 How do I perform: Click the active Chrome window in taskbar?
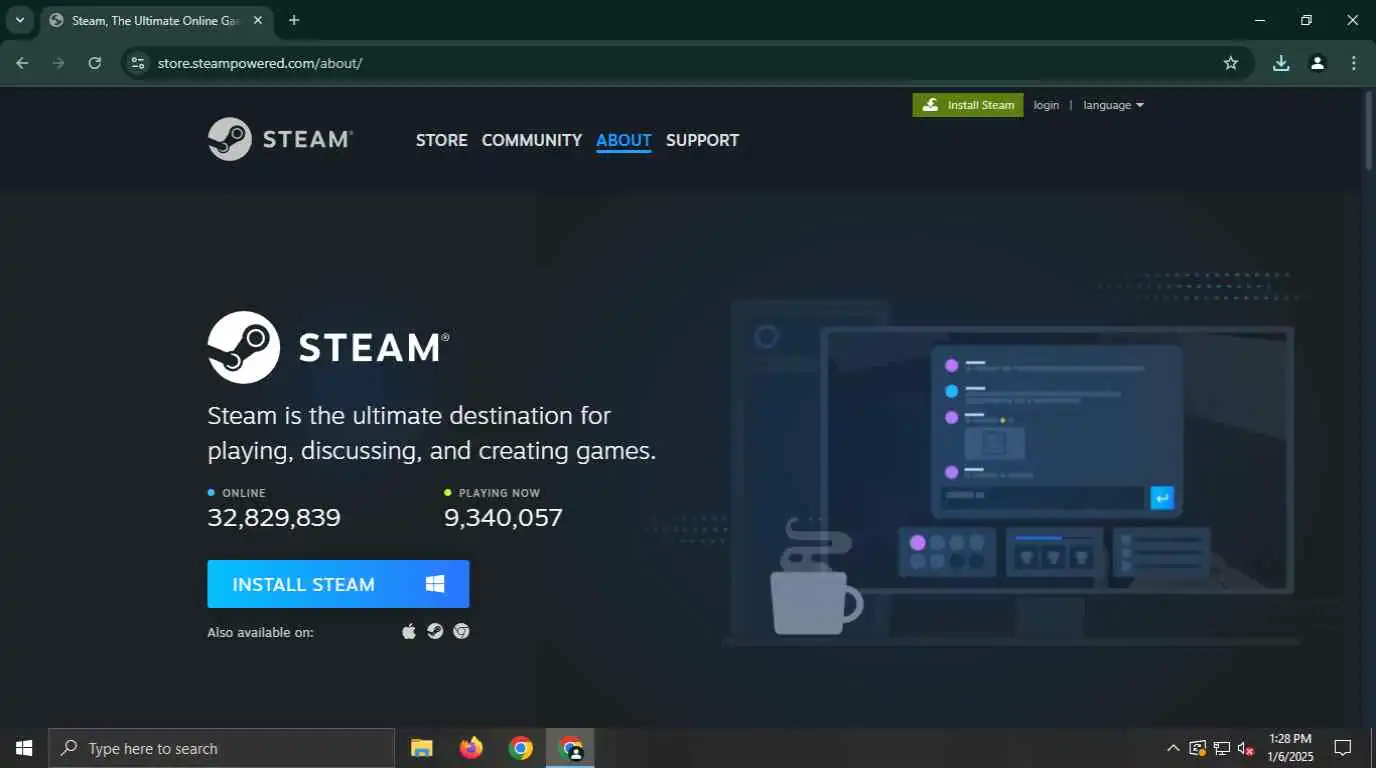[570, 748]
